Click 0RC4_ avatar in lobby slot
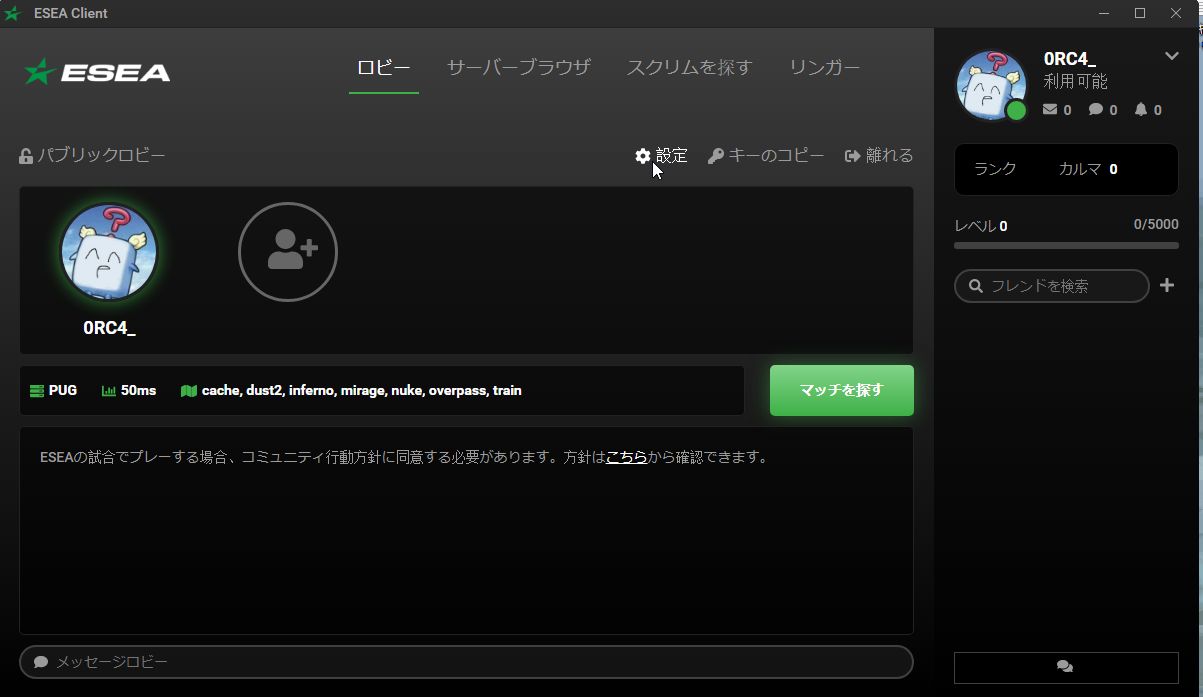 [x=109, y=252]
